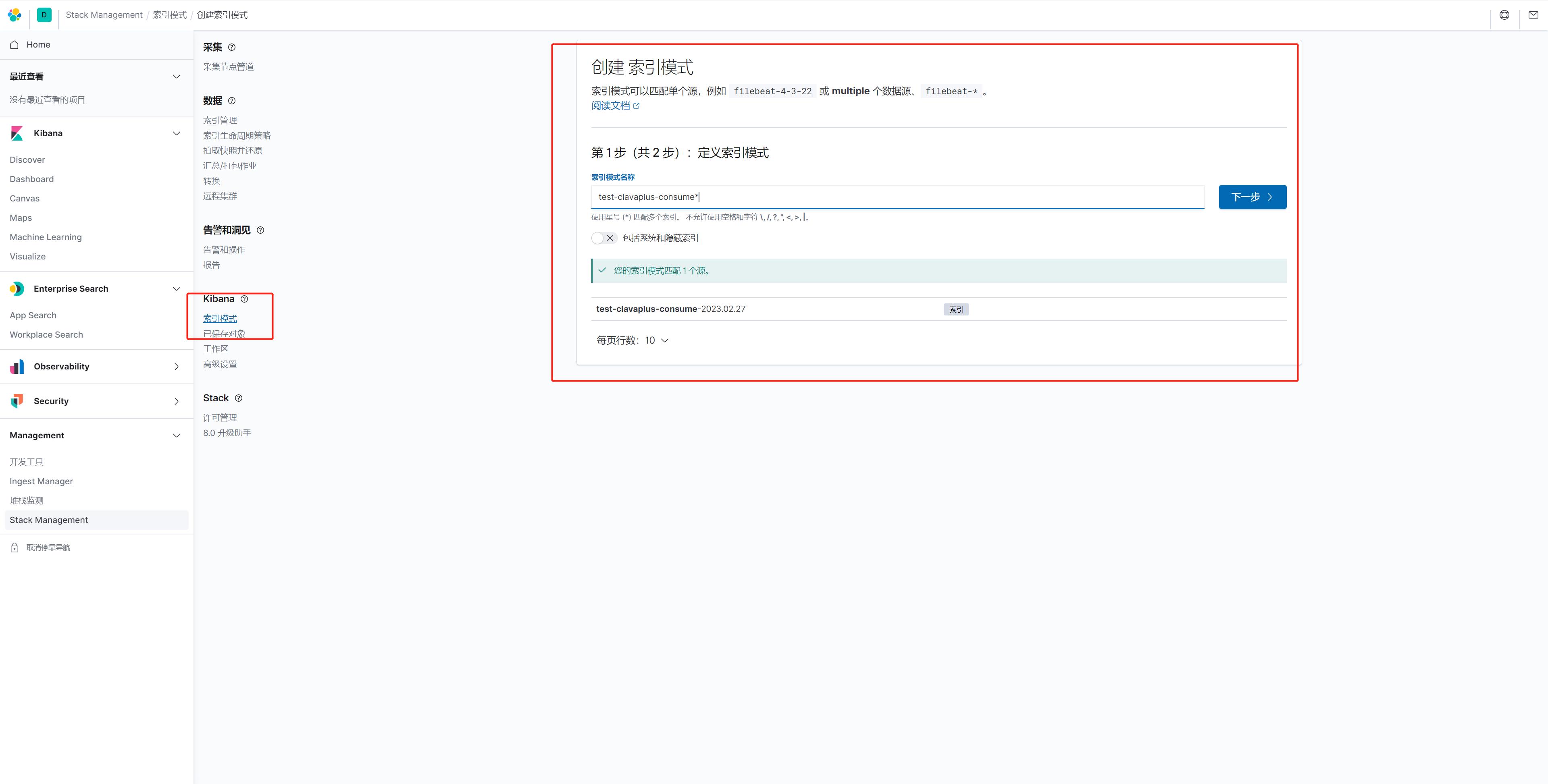Click the Observability logo icon
This screenshot has width=1548, height=784.
17,367
